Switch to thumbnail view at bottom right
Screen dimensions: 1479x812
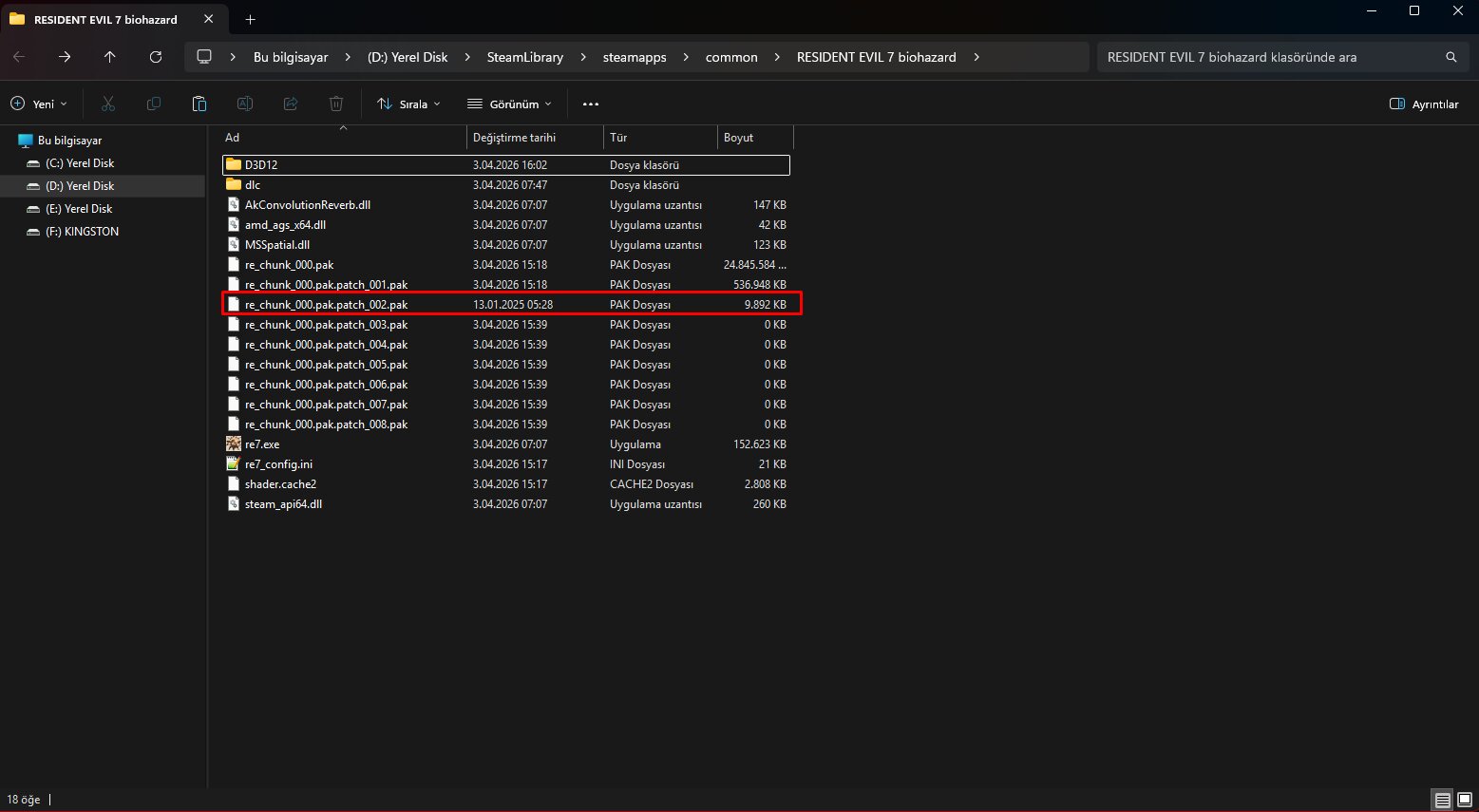pyautogui.click(x=1463, y=800)
